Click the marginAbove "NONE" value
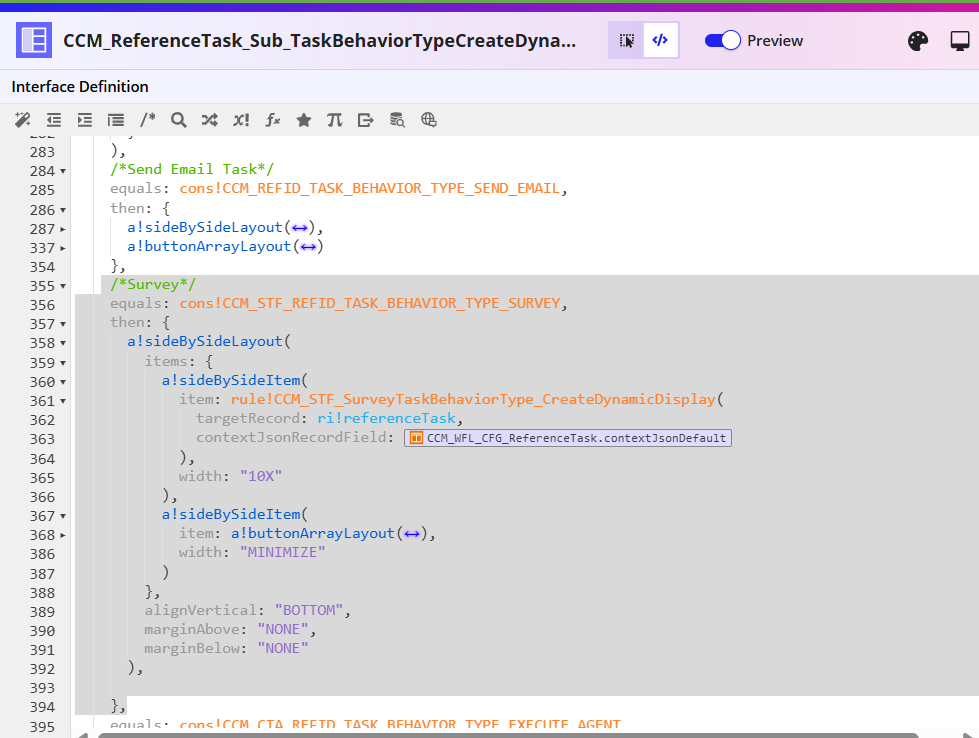Image resolution: width=979 pixels, height=738 pixels. tap(283, 629)
